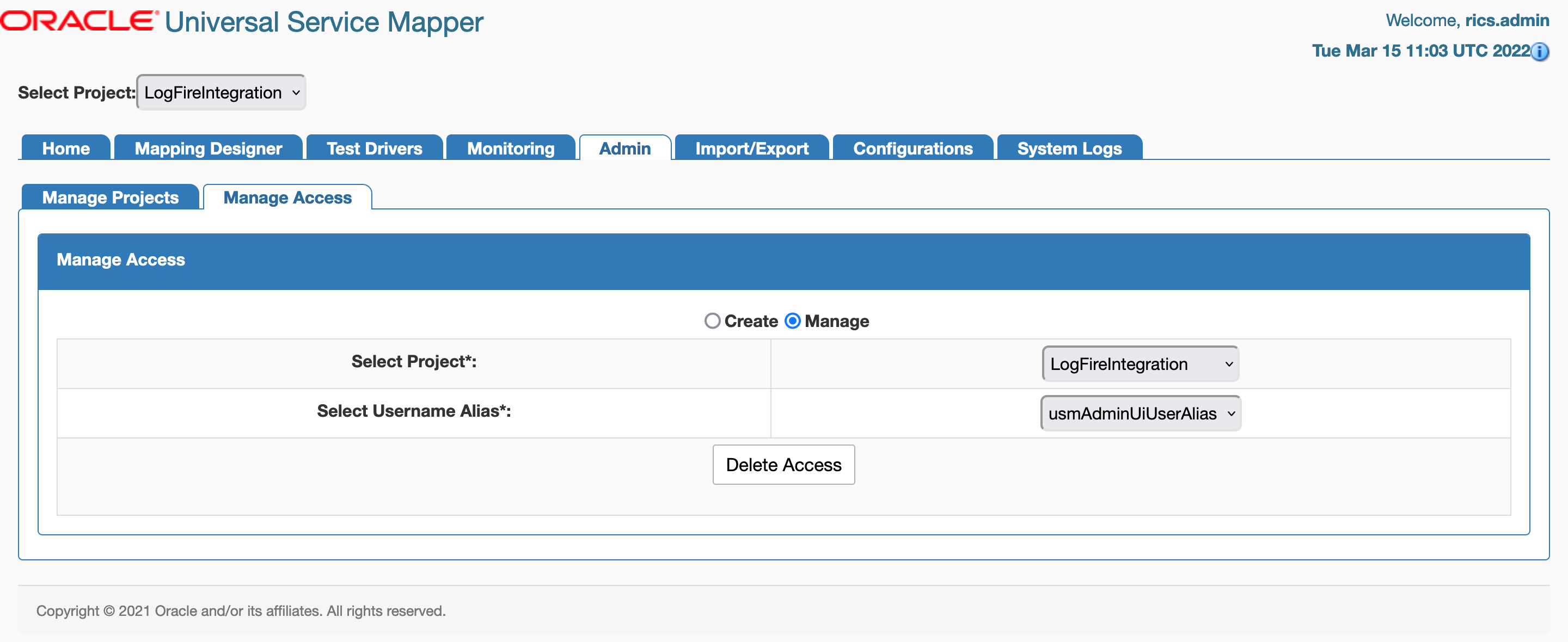Switch to the Manage Projects subtab
The width and height of the screenshot is (1568, 642).
pos(109,197)
